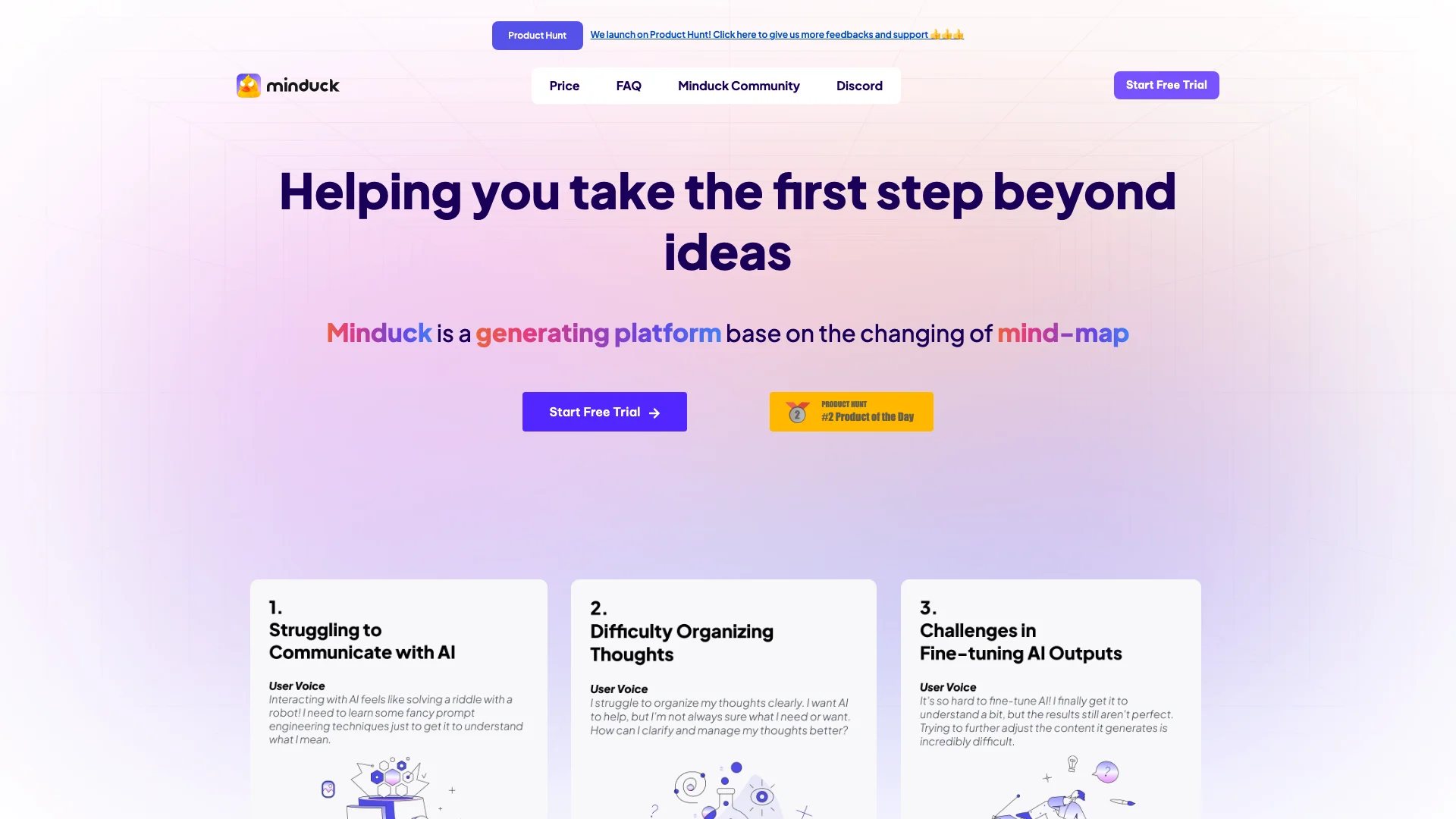The height and width of the screenshot is (819, 1456).
Task: Click the Discord menu item
Action: click(x=859, y=85)
